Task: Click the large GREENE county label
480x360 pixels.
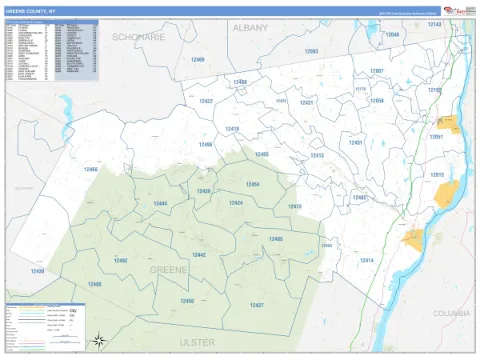Action: 168,270
